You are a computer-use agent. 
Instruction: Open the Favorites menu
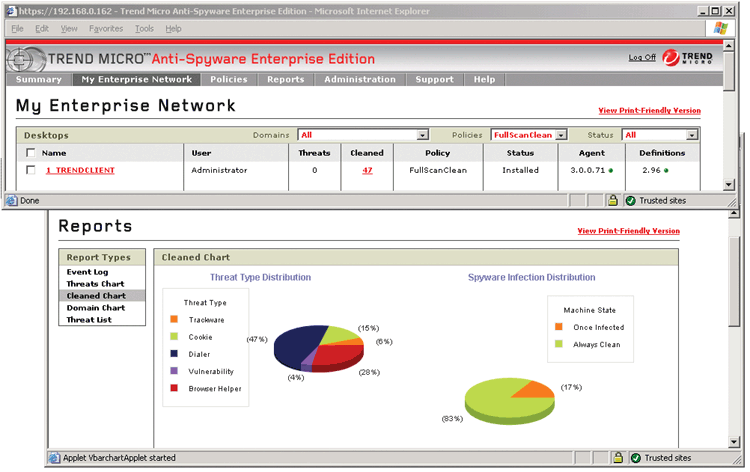104,29
